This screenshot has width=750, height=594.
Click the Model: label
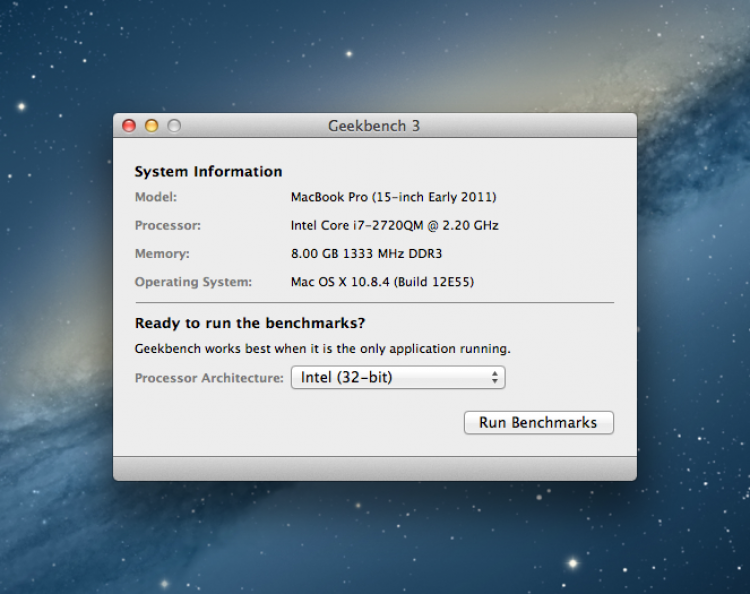tap(156, 197)
